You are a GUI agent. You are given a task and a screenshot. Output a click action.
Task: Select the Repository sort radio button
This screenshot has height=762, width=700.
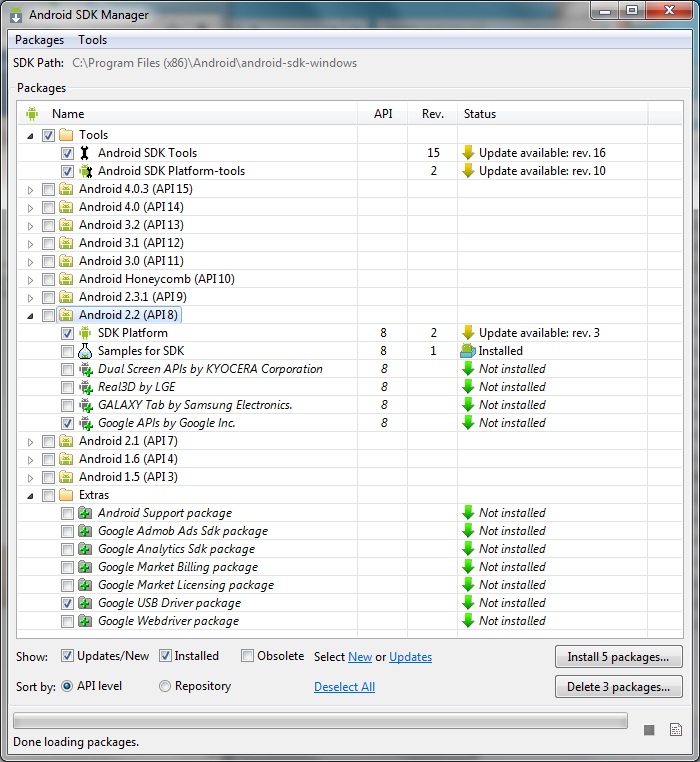pyautogui.click(x=165, y=686)
